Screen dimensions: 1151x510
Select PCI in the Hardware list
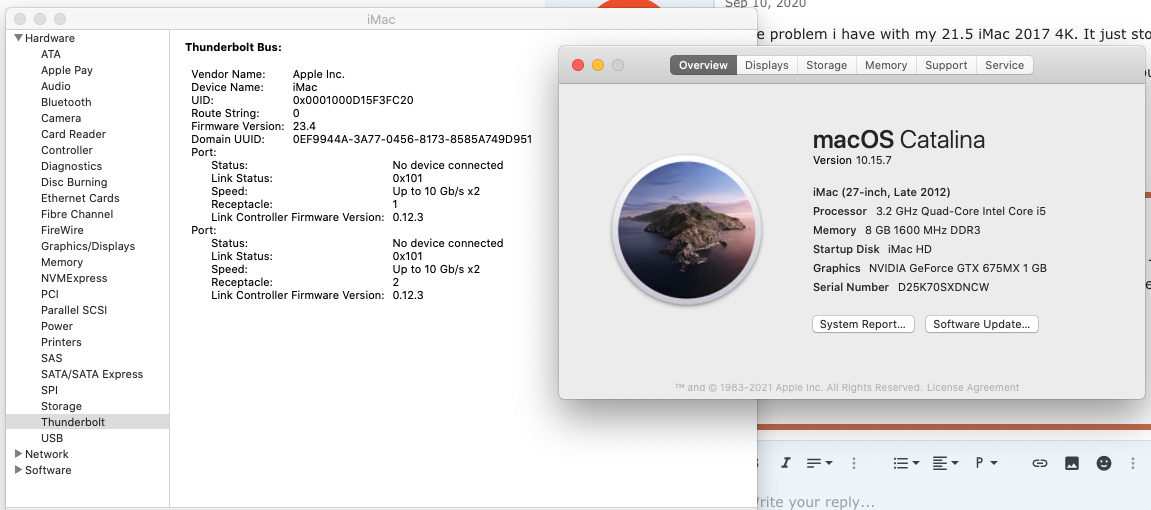50,294
